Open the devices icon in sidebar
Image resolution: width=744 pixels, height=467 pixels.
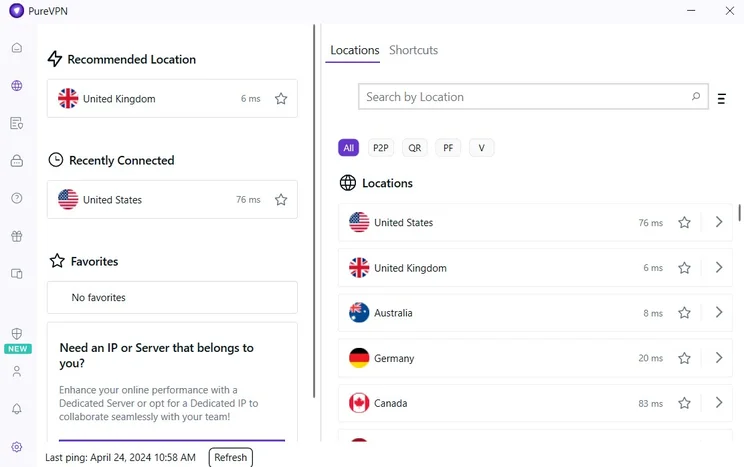coord(17,274)
